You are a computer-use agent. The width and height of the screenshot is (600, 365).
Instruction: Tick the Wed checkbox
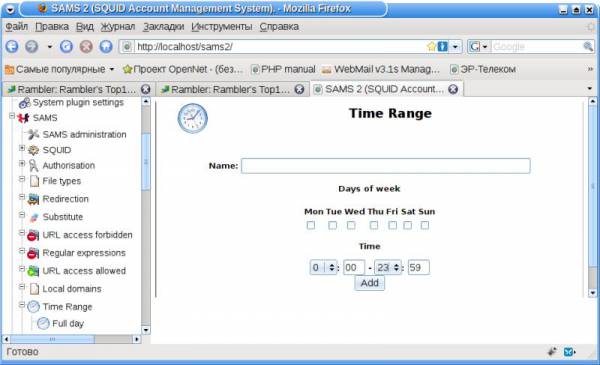tap(351, 225)
